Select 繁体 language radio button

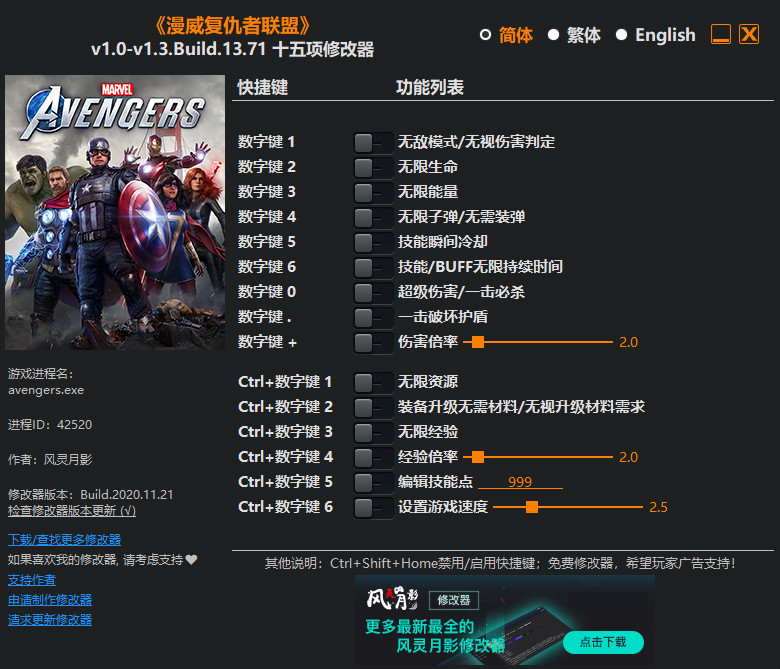coord(553,35)
